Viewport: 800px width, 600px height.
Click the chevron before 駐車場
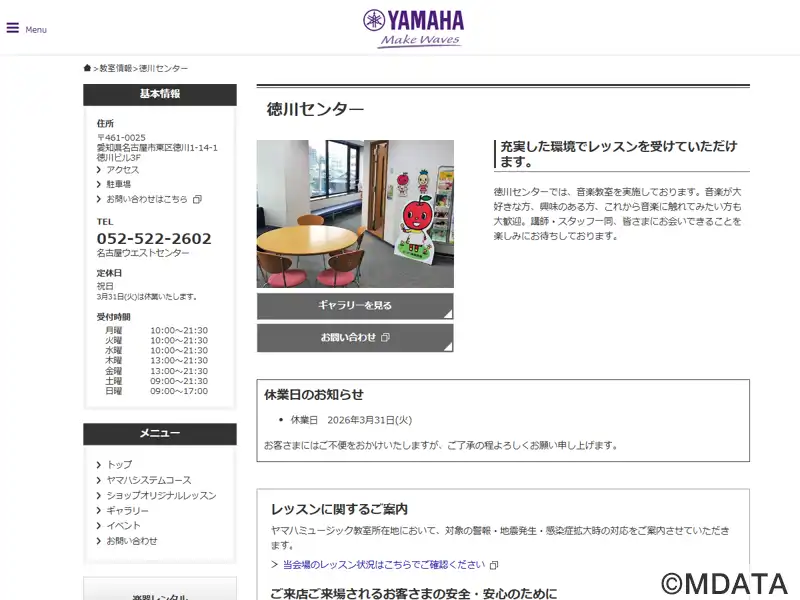coord(99,184)
